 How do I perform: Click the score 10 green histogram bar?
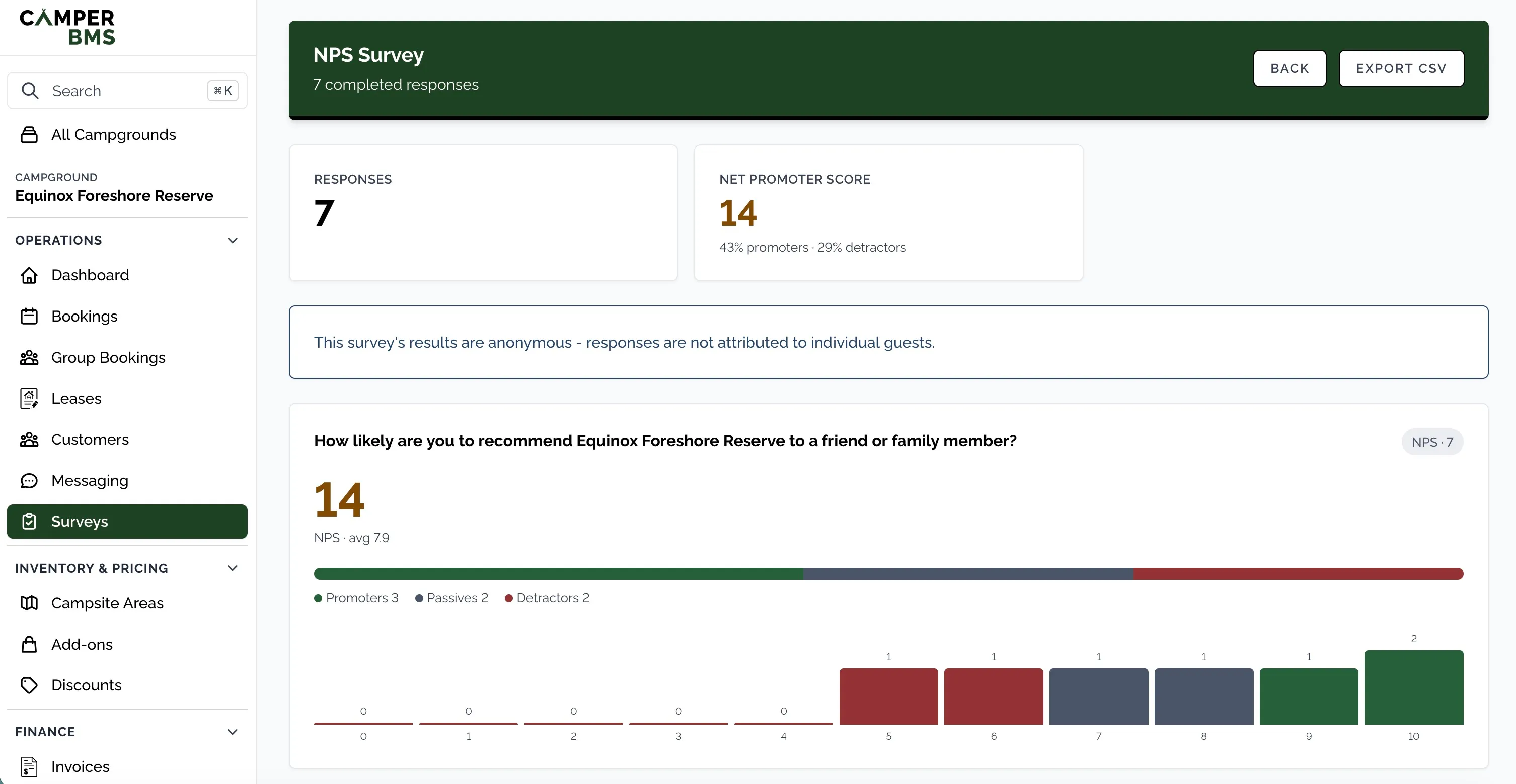click(1414, 687)
